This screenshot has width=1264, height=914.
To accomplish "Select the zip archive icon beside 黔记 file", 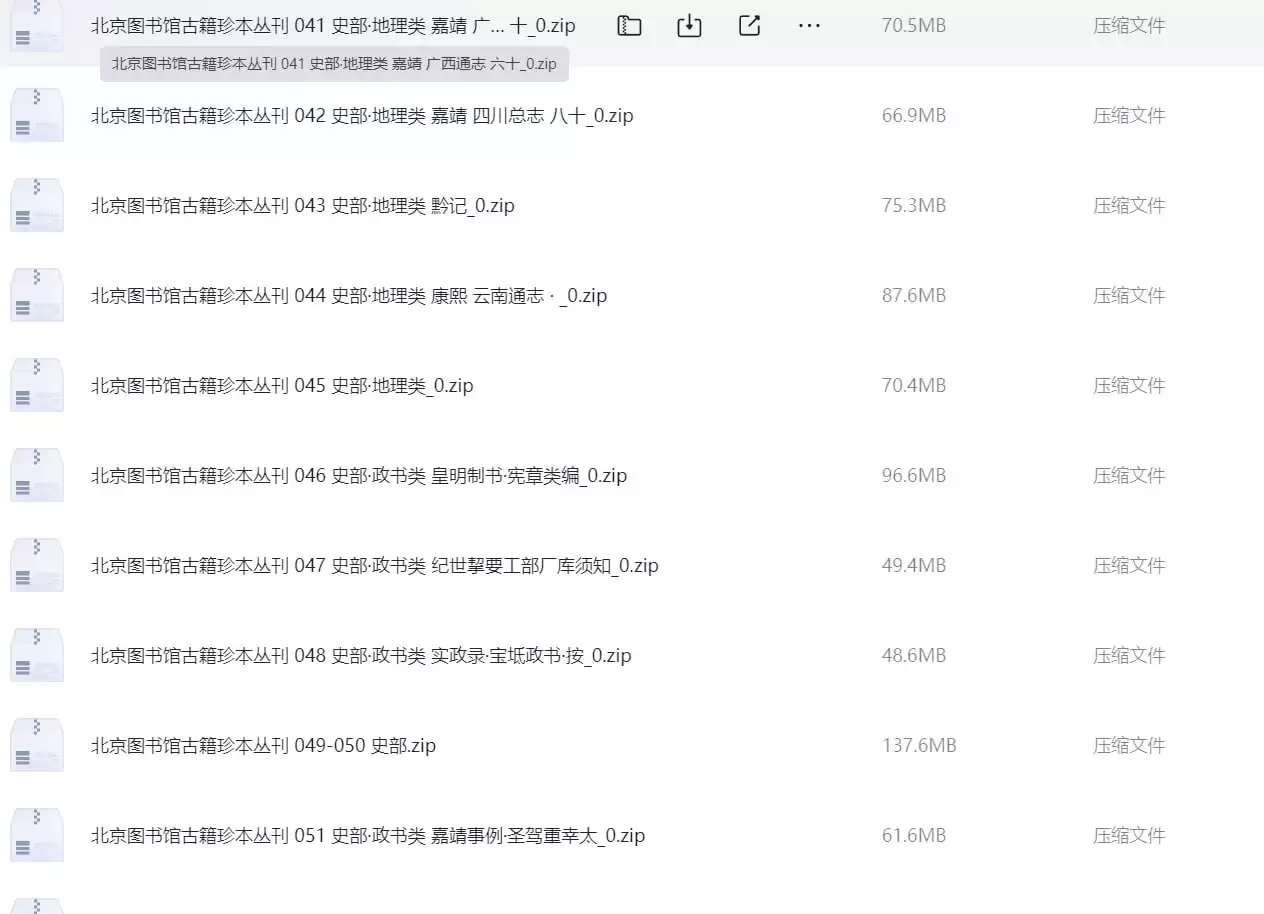I will click(x=37, y=204).
